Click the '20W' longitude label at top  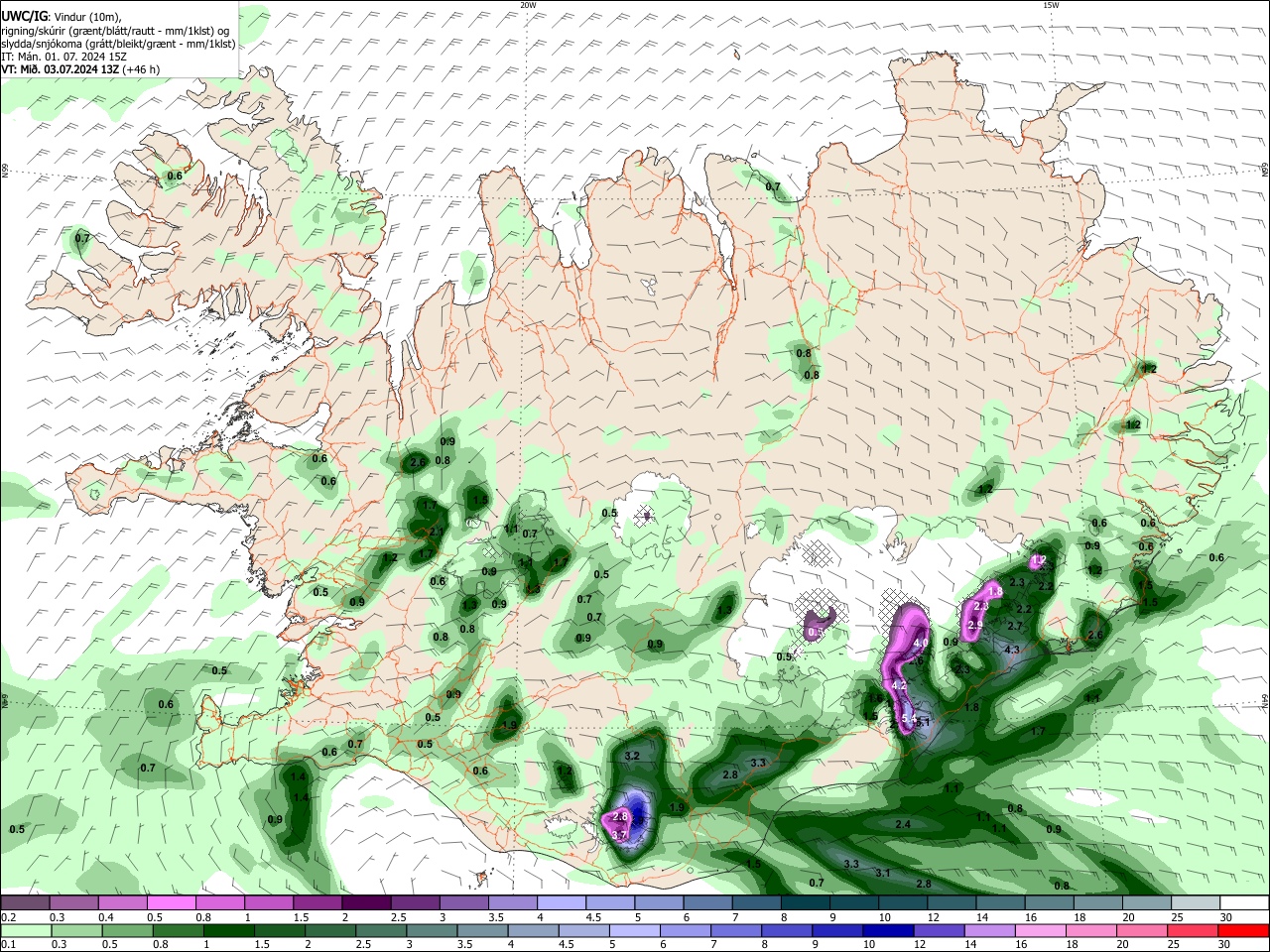coord(528,5)
